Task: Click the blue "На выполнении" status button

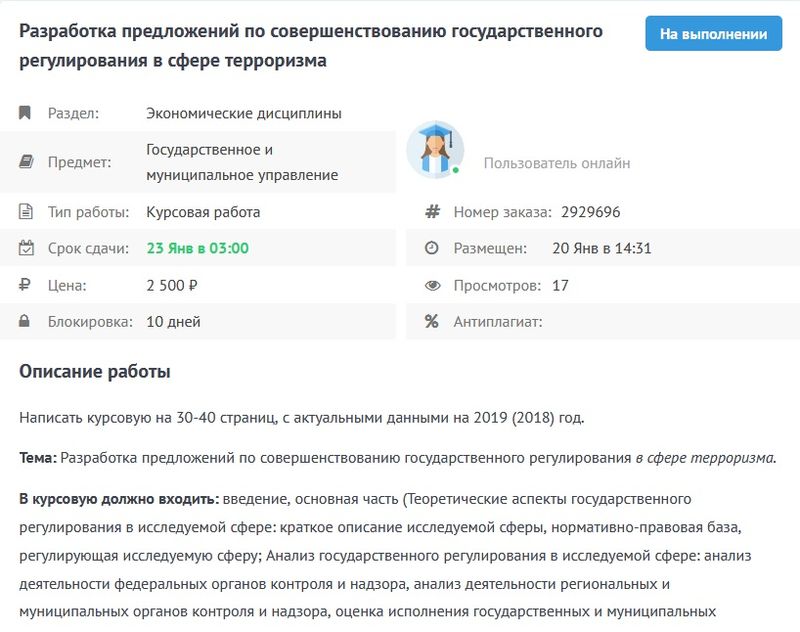Action: [x=712, y=33]
